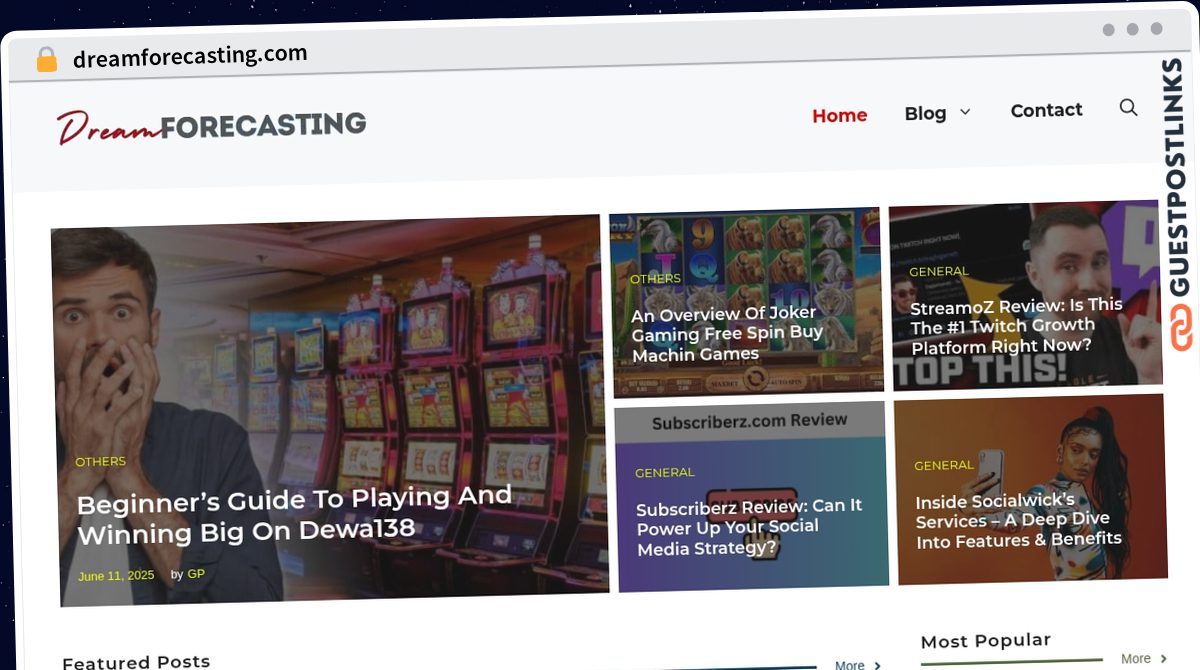Select GENERAL tag on Socialwick post

point(944,465)
